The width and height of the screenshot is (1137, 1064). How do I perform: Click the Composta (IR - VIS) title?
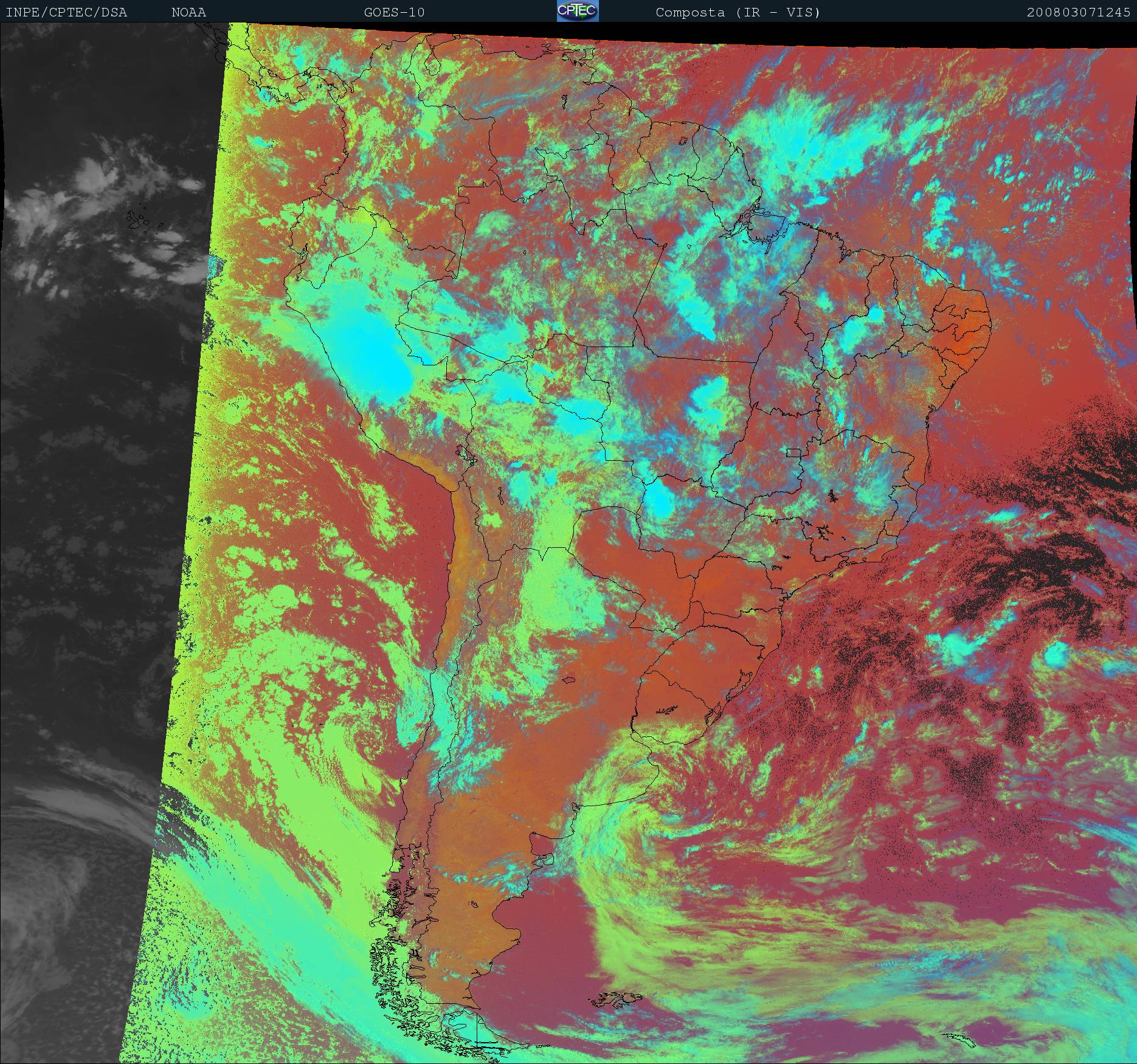point(738,12)
